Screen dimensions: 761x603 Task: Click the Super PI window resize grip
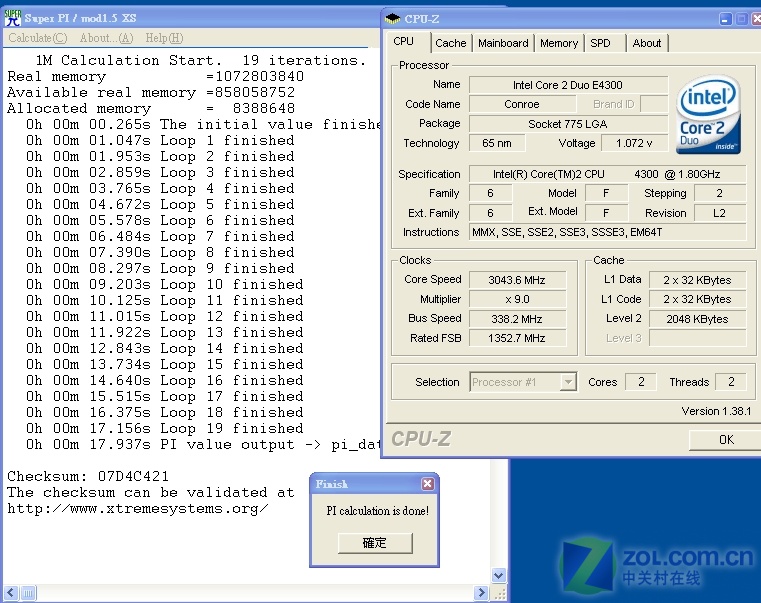(x=499, y=593)
